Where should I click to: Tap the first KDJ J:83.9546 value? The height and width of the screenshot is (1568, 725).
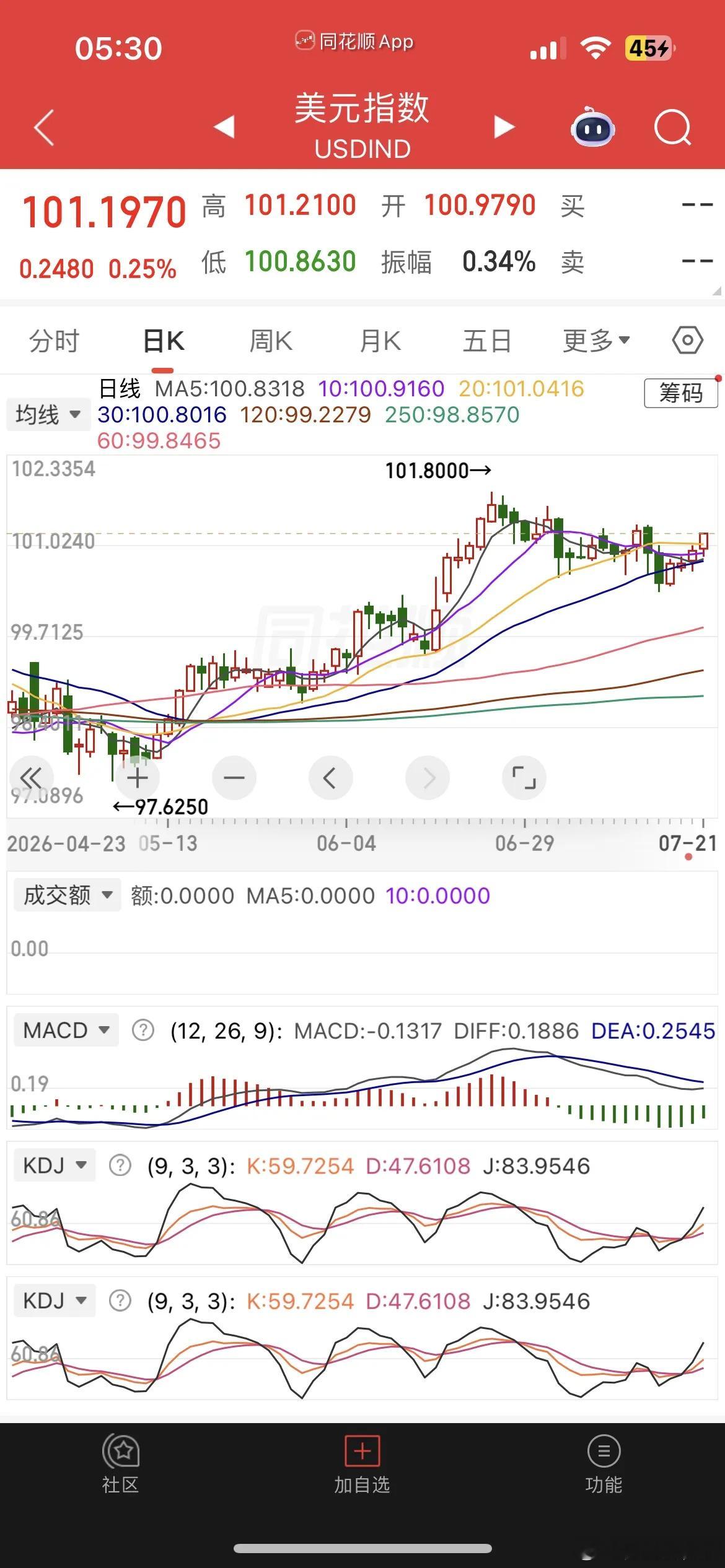coord(537,1166)
